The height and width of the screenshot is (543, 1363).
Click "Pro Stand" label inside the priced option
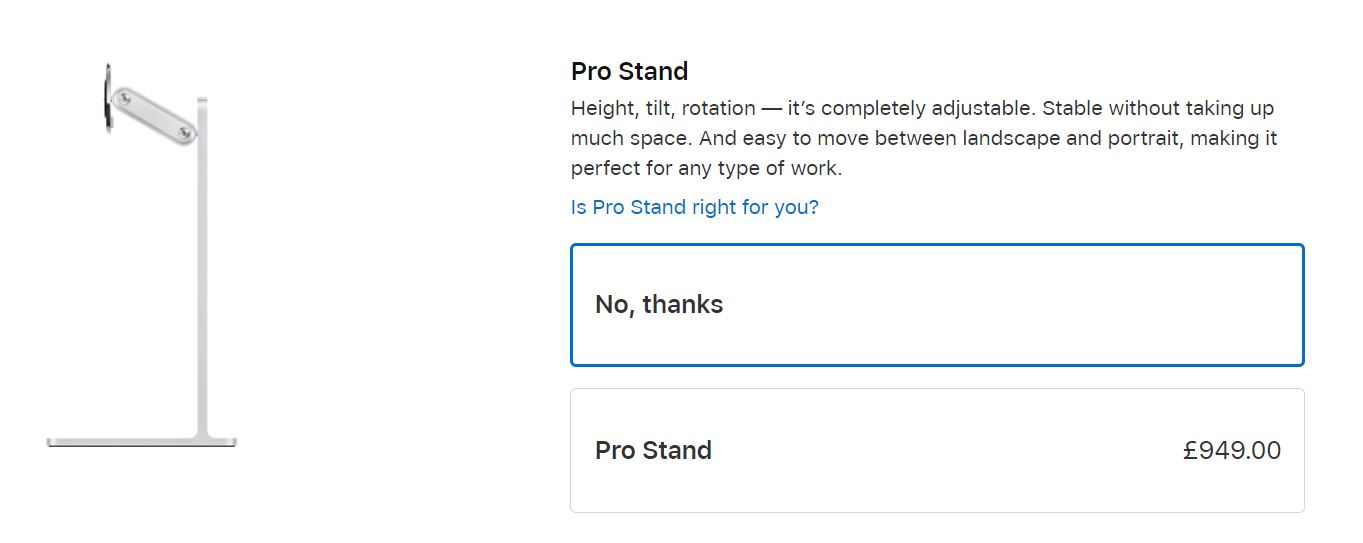point(653,450)
